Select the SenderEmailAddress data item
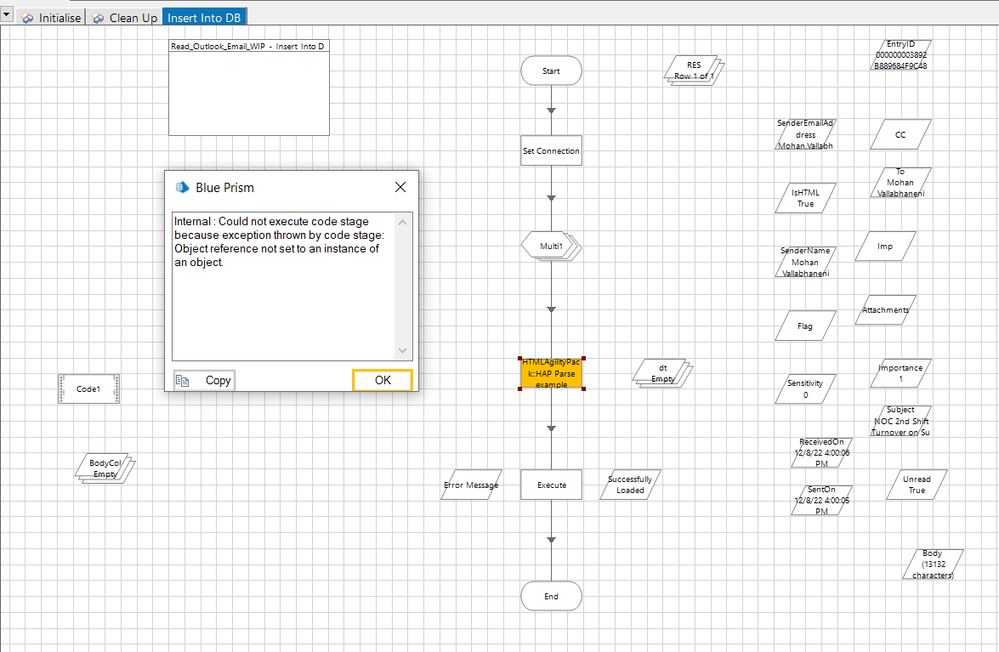Screen dimensions: 999x652 pos(805,134)
